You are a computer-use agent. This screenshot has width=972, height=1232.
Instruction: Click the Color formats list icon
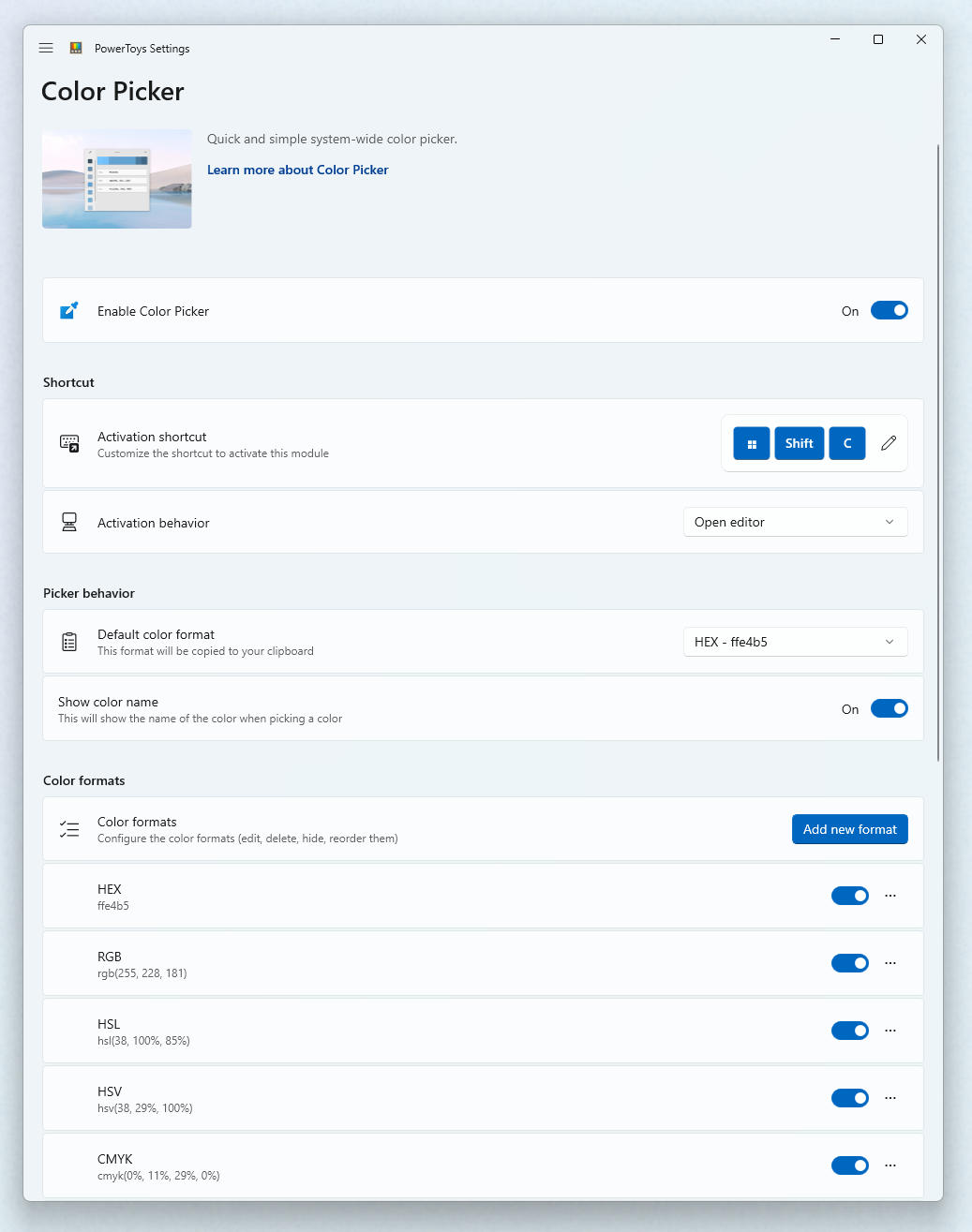tap(69, 829)
